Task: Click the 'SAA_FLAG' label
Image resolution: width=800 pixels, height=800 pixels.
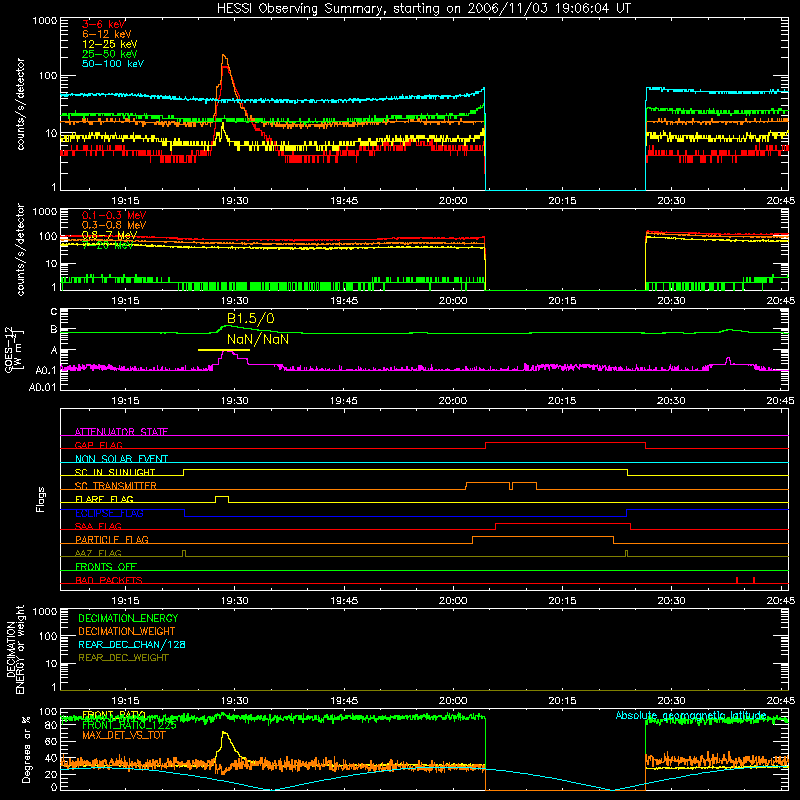Action: [98, 526]
